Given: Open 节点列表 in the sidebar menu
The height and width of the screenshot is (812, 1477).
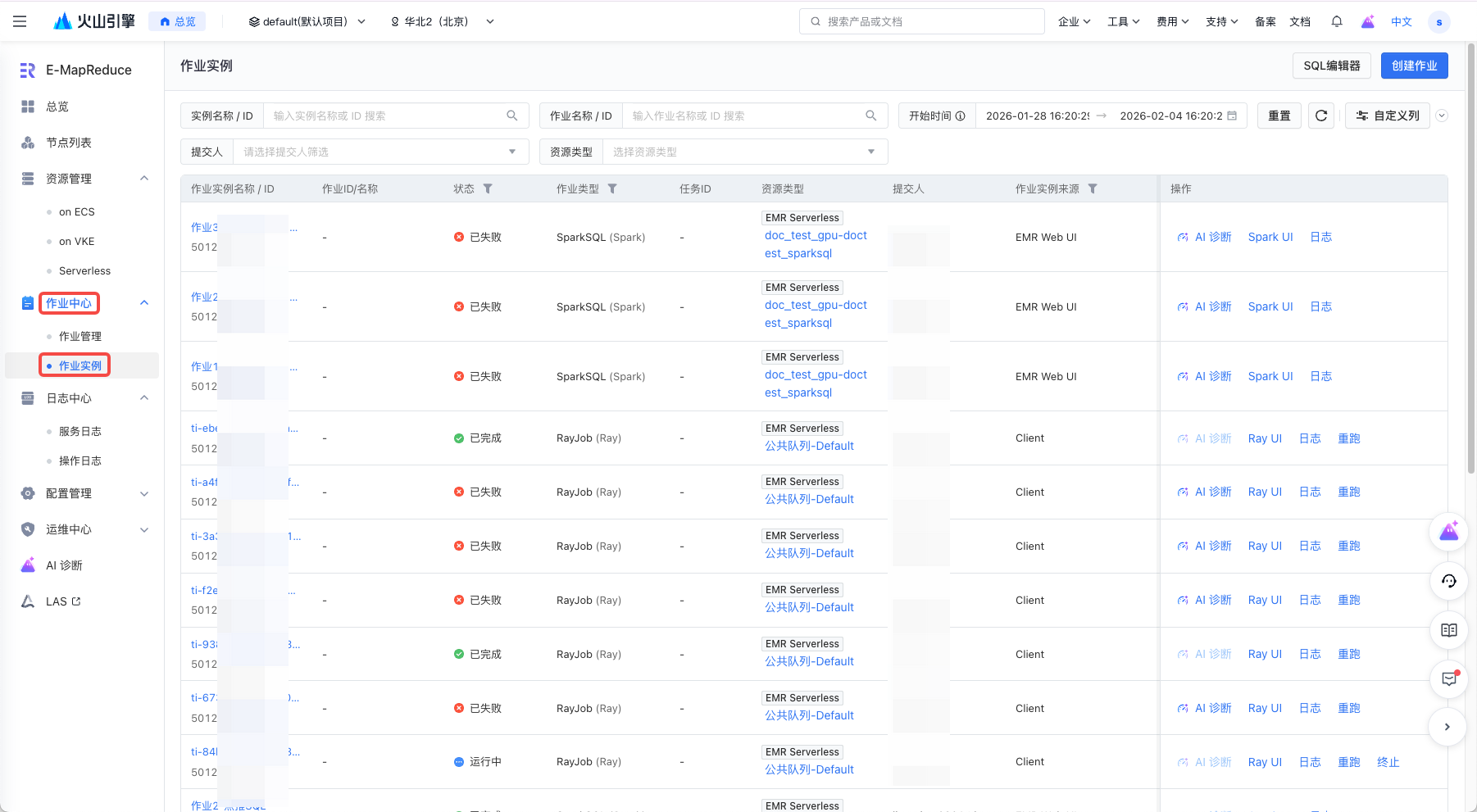Looking at the screenshot, I should (x=69, y=143).
